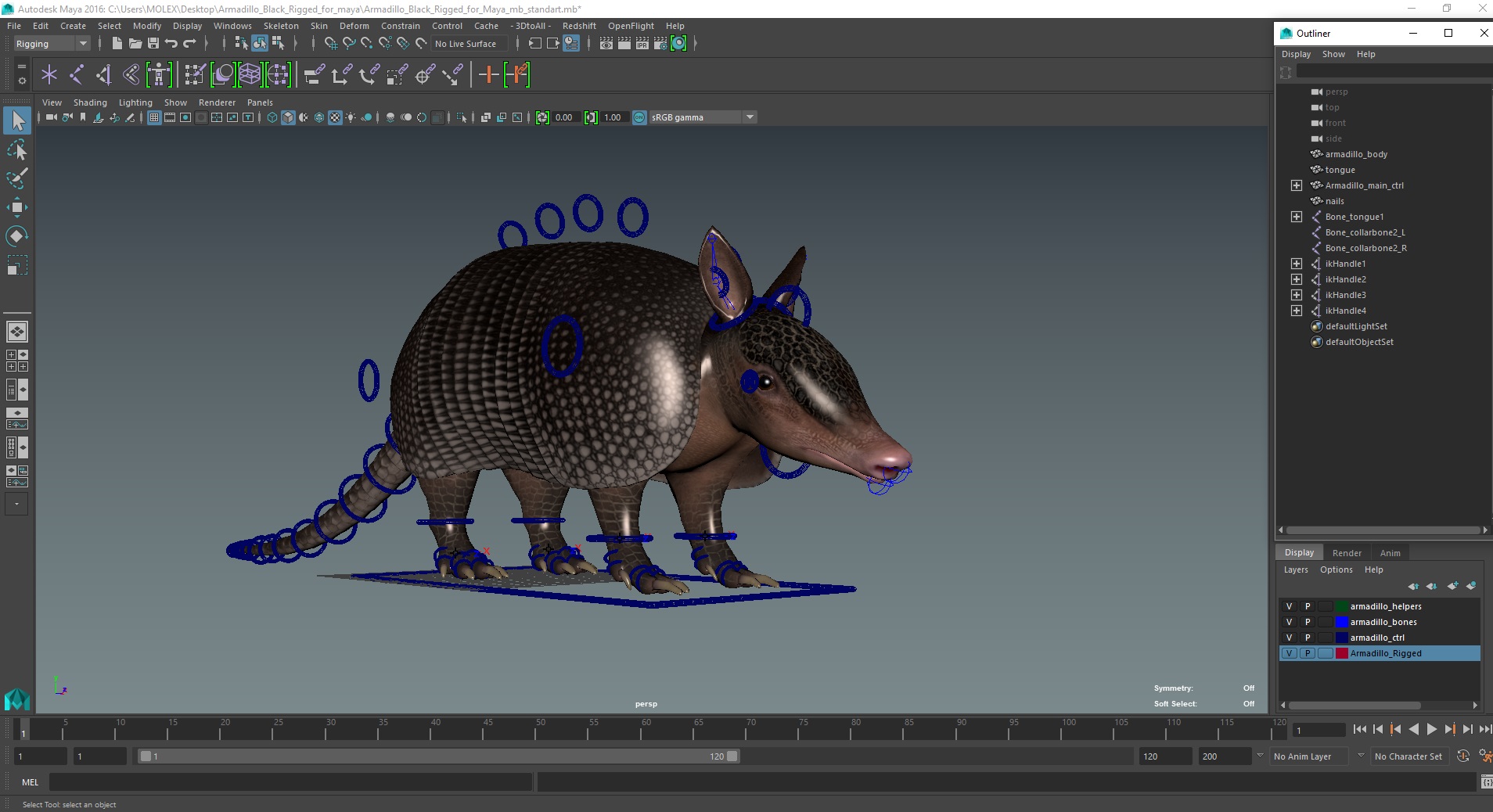This screenshot has width=1493, height=812.
Task: Pick the Lasso Select tool in the toolbox
Action: click(17, 149)
